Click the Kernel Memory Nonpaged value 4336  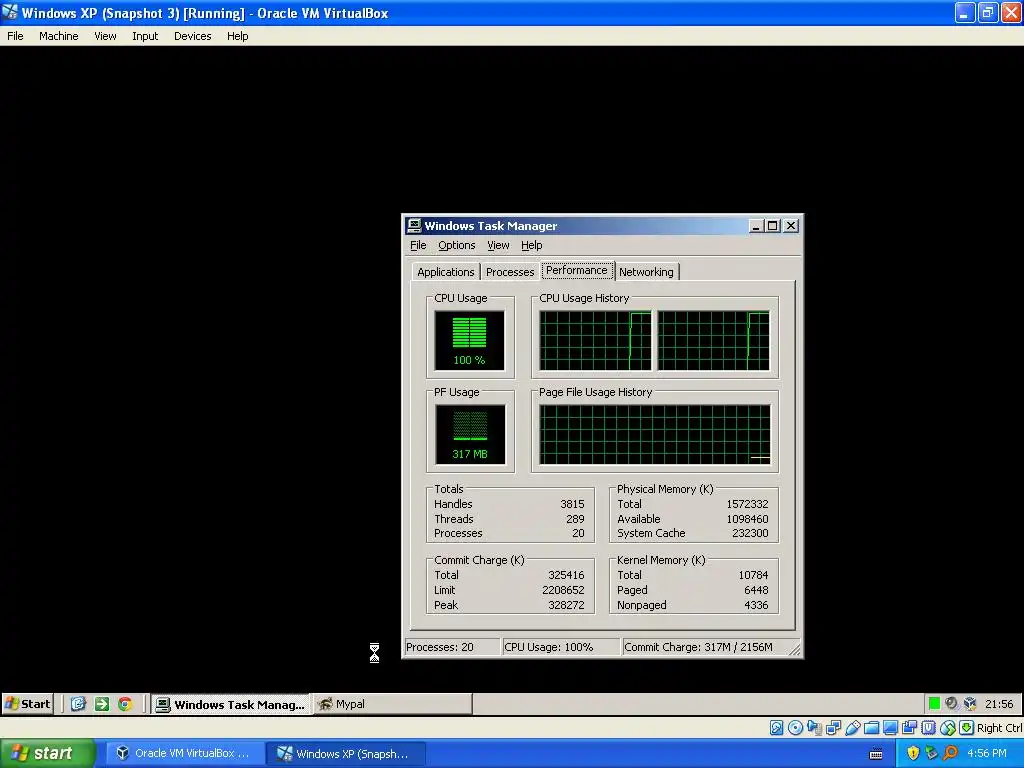pos(756,605)
